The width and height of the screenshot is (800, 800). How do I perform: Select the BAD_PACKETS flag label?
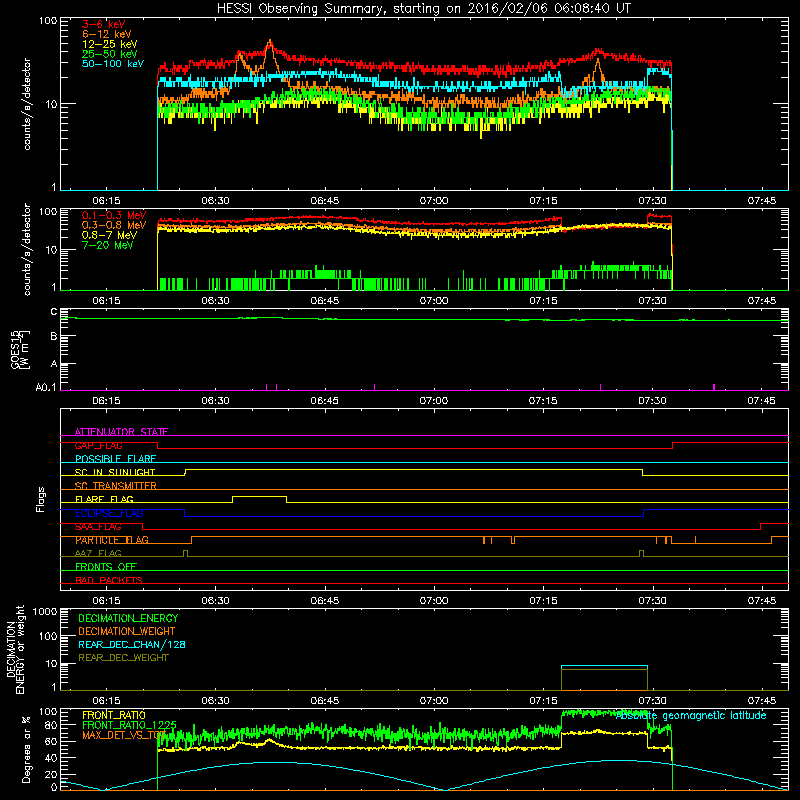[109, 580]
